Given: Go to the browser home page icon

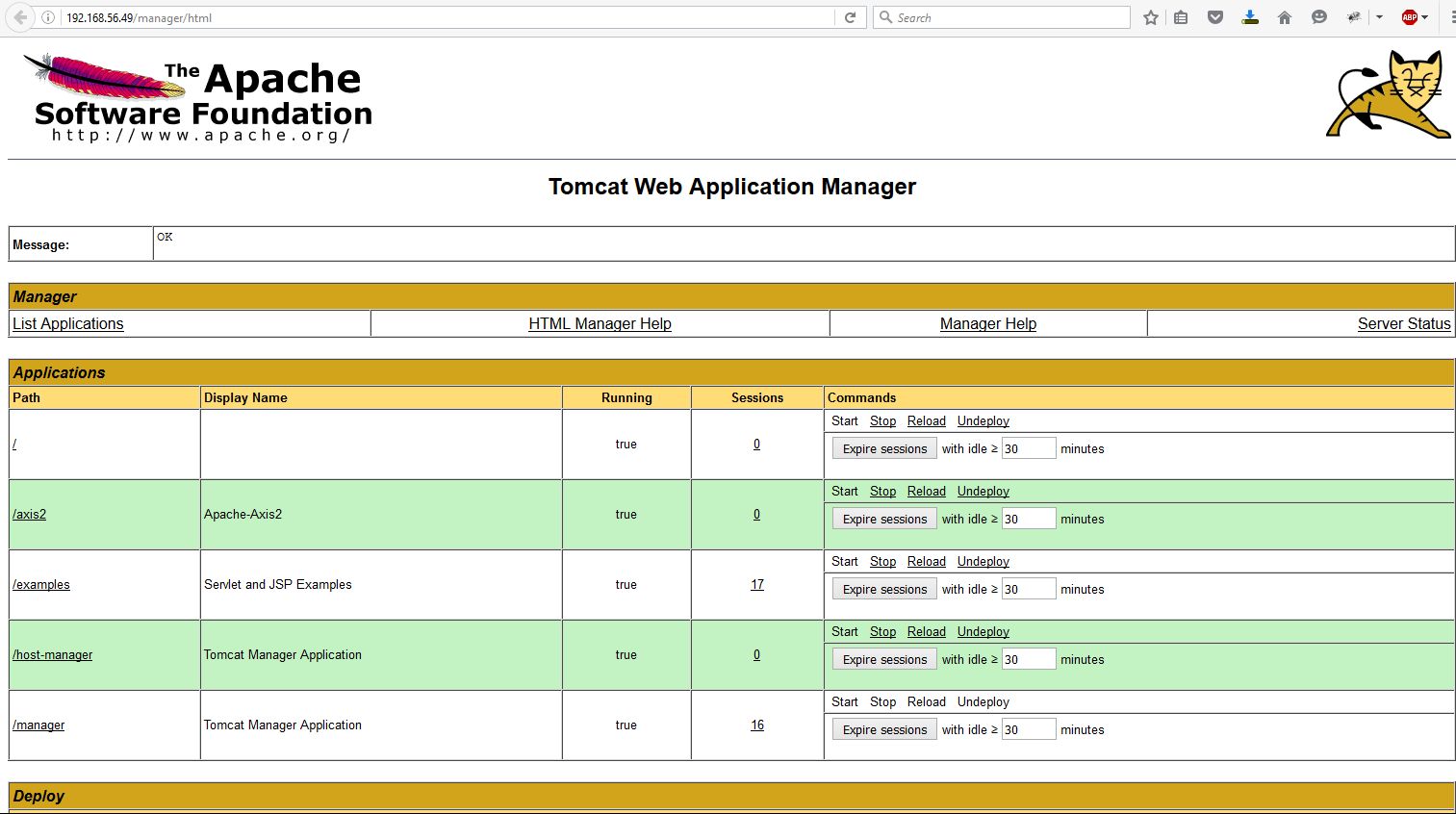Looking at the screenshot, I should 1285,17.
